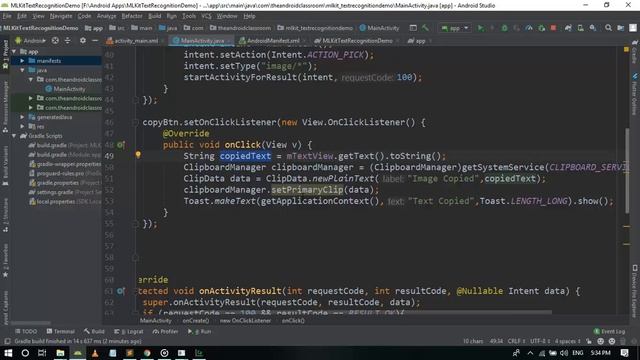Click the red Stop button

point(553,28)
